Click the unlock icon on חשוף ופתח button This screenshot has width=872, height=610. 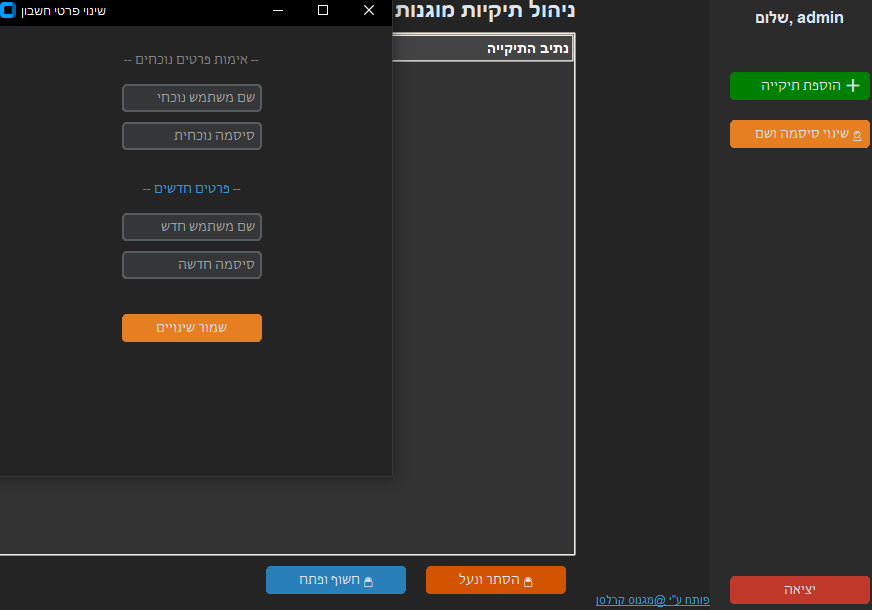(368, 581)
